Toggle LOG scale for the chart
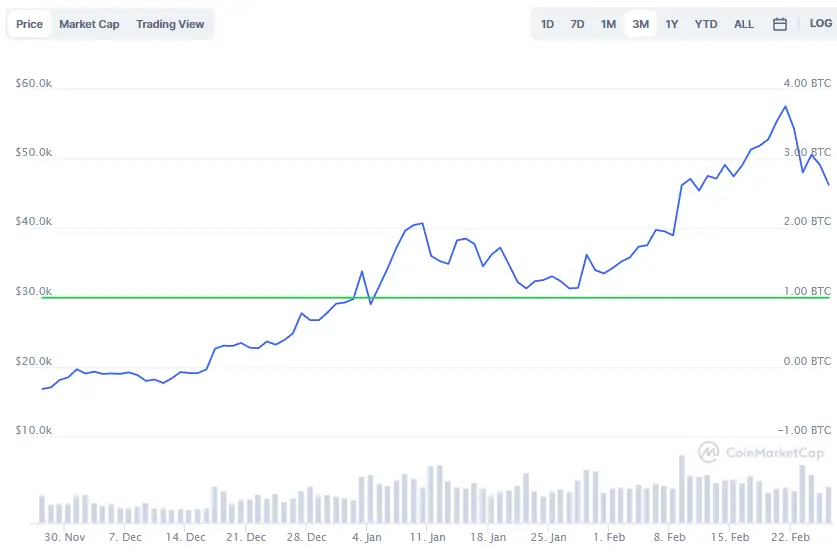837x560 pixels. click(820, 23)
